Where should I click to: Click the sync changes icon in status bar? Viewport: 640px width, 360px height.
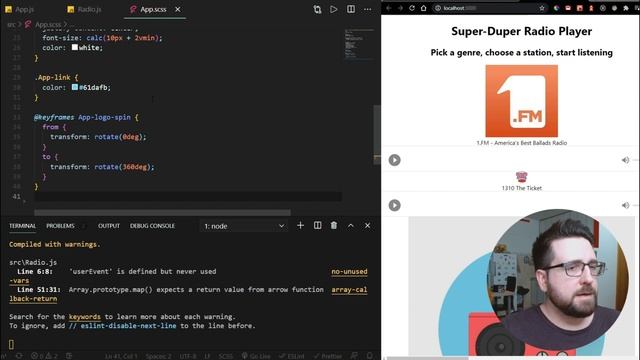19,356
